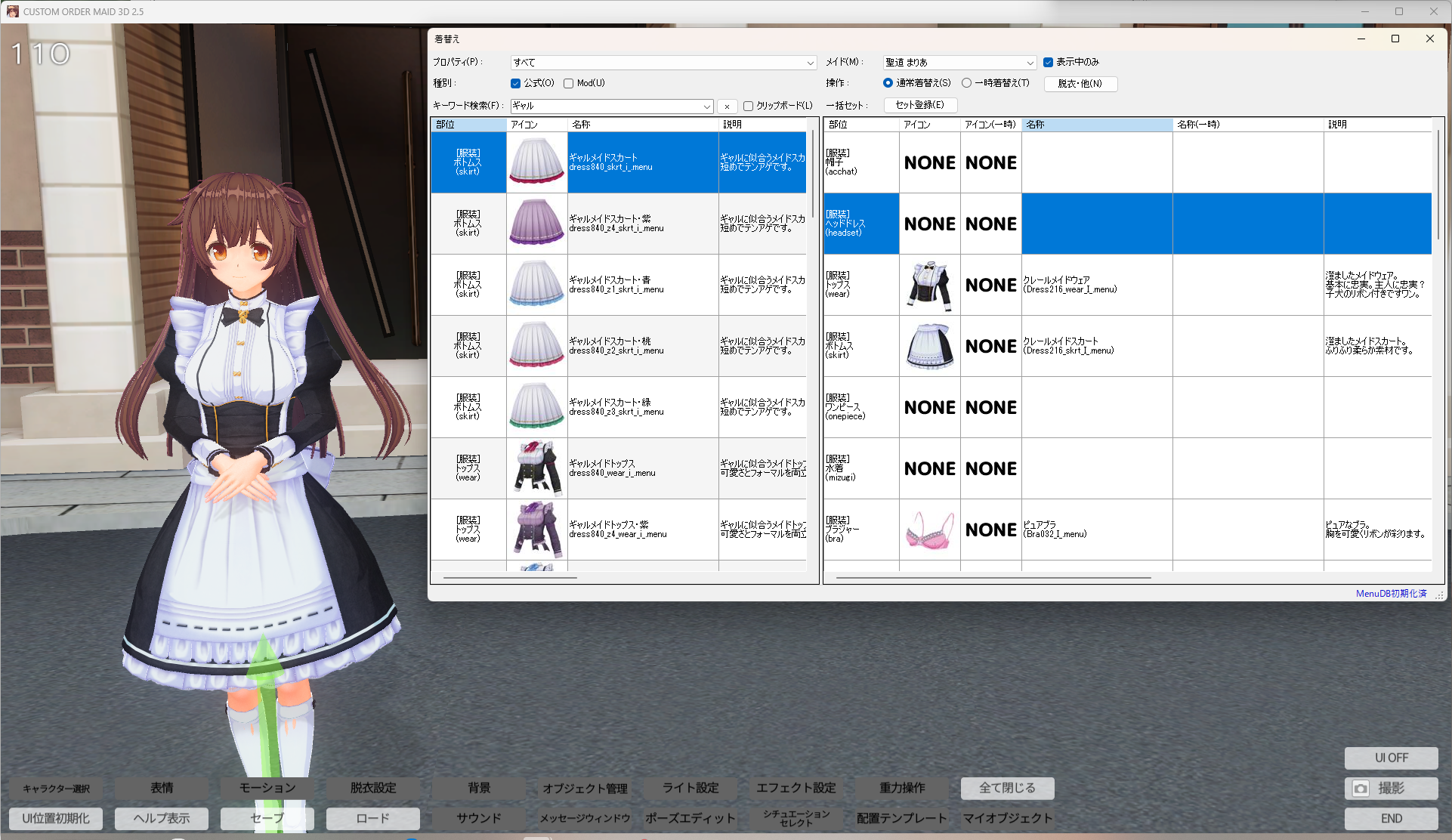Select the green gal maid skirt icon

coord(536,407)
